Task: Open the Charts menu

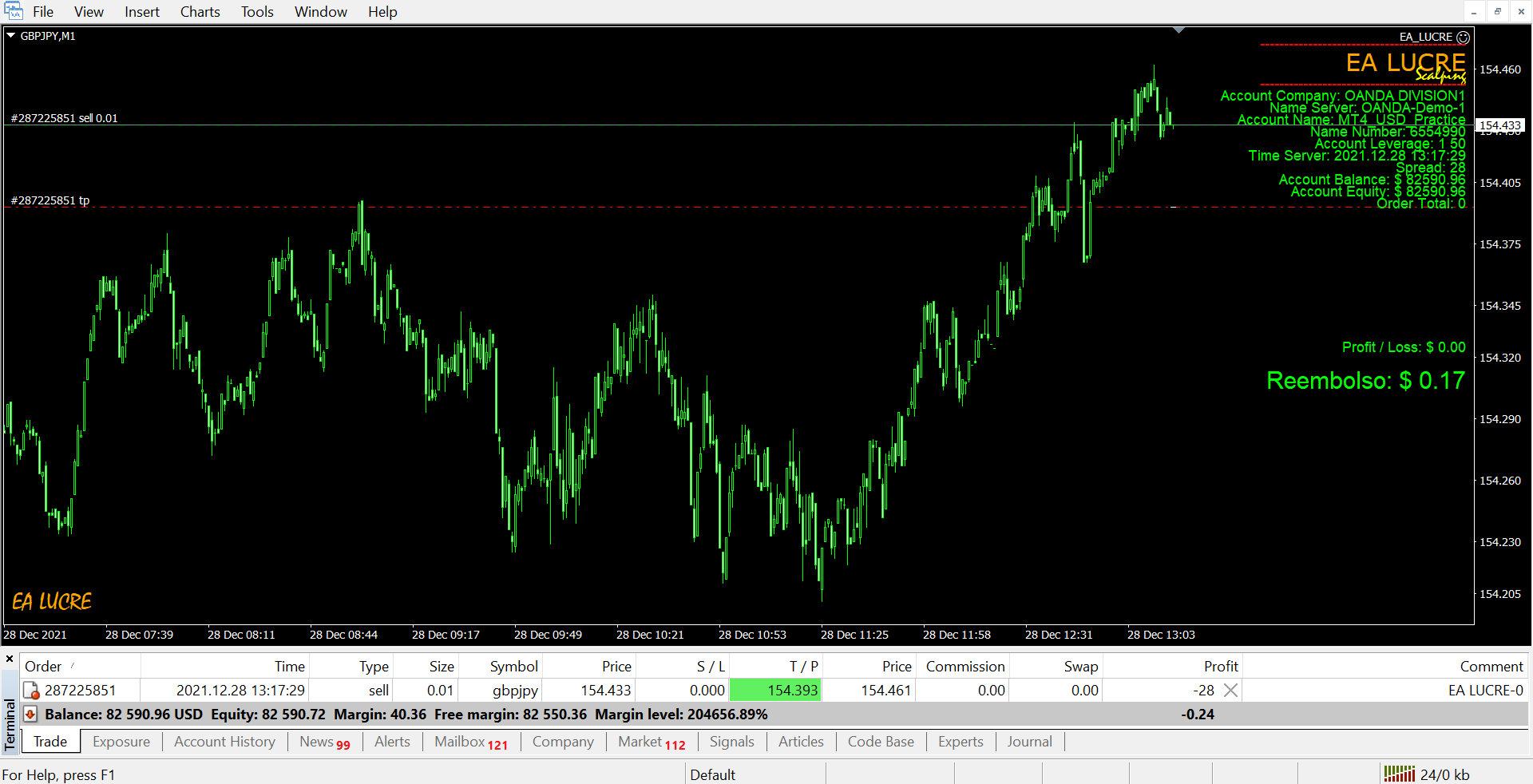Action: 200,12
